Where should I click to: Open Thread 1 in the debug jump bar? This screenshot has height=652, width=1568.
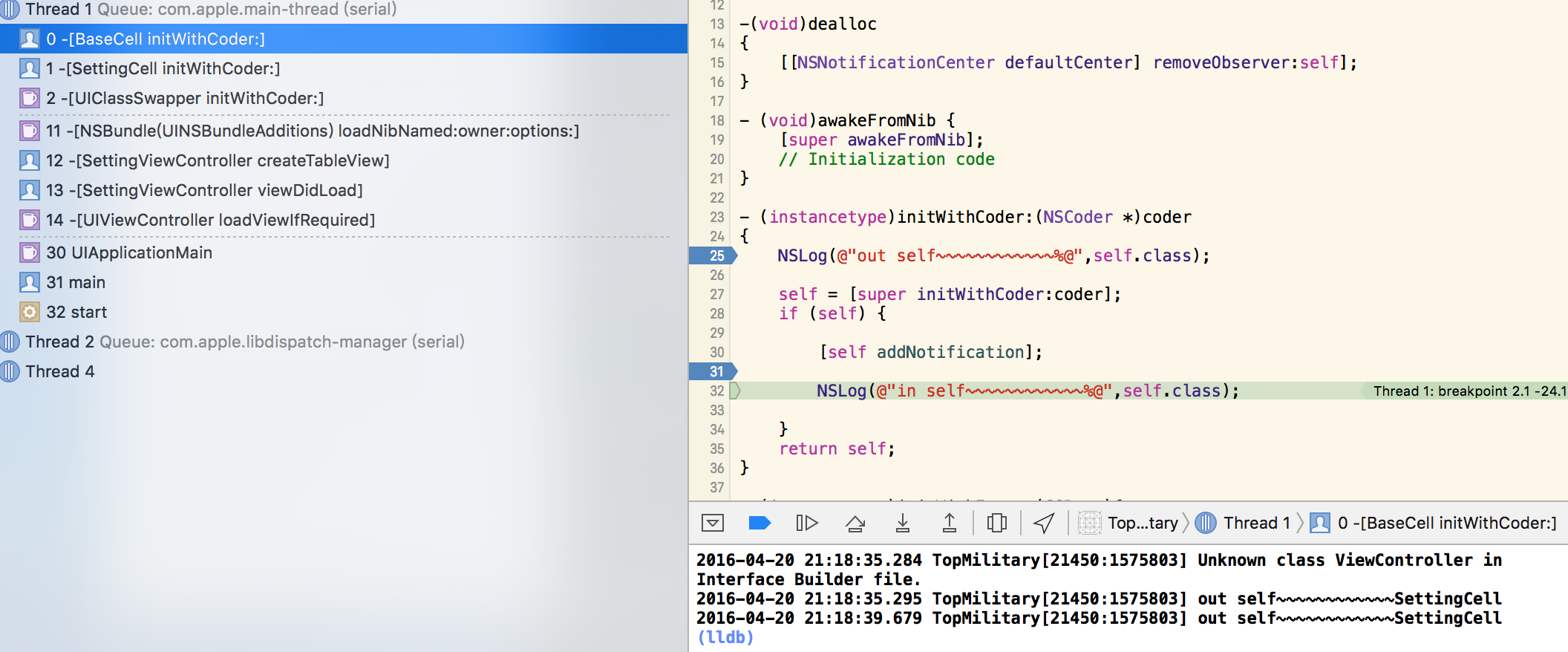pyautogui.click(x=1244, y=523)
